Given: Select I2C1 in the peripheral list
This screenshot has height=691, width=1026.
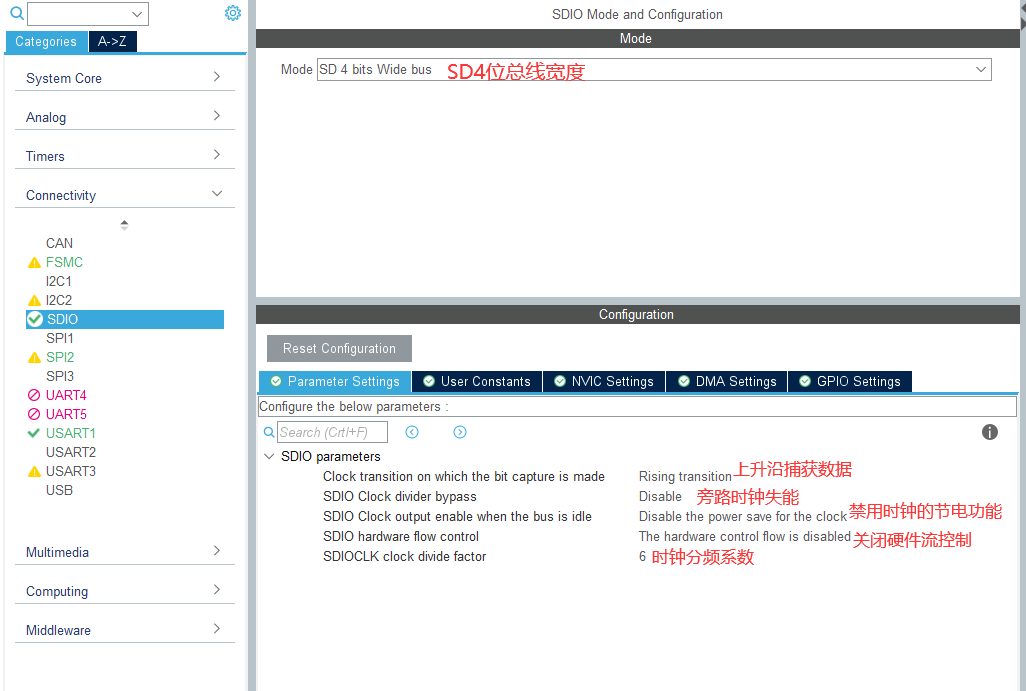Looking at the screenshot, I should tap(58, 281).
